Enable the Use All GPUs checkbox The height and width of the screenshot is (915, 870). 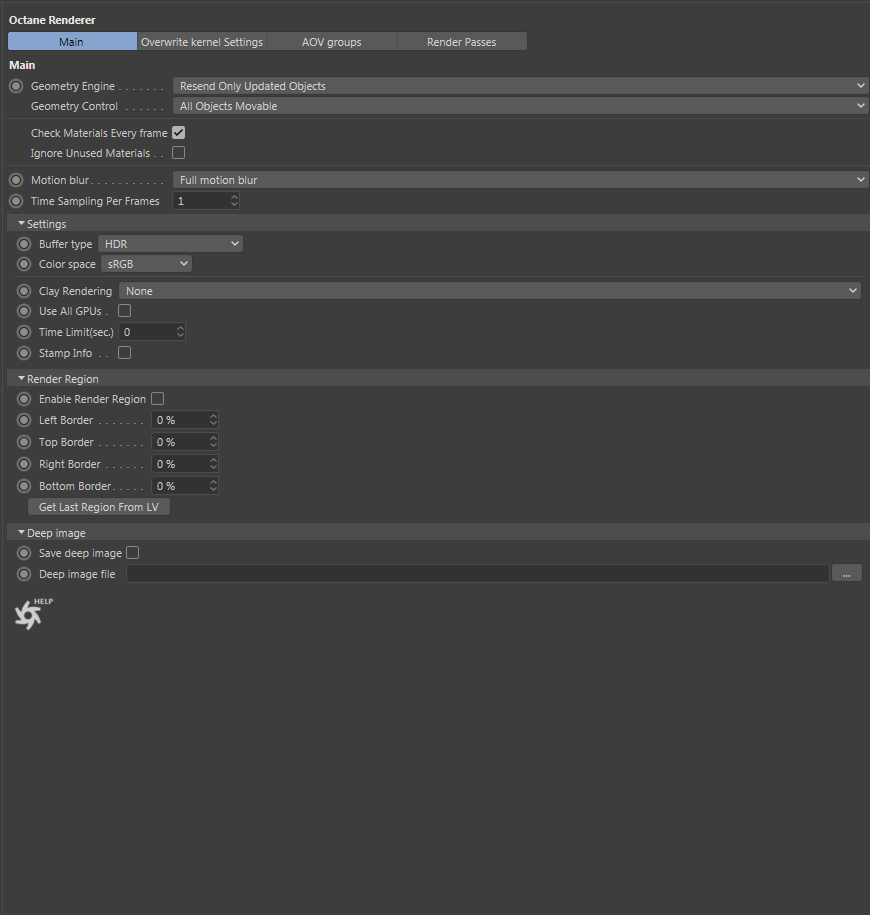124,311
